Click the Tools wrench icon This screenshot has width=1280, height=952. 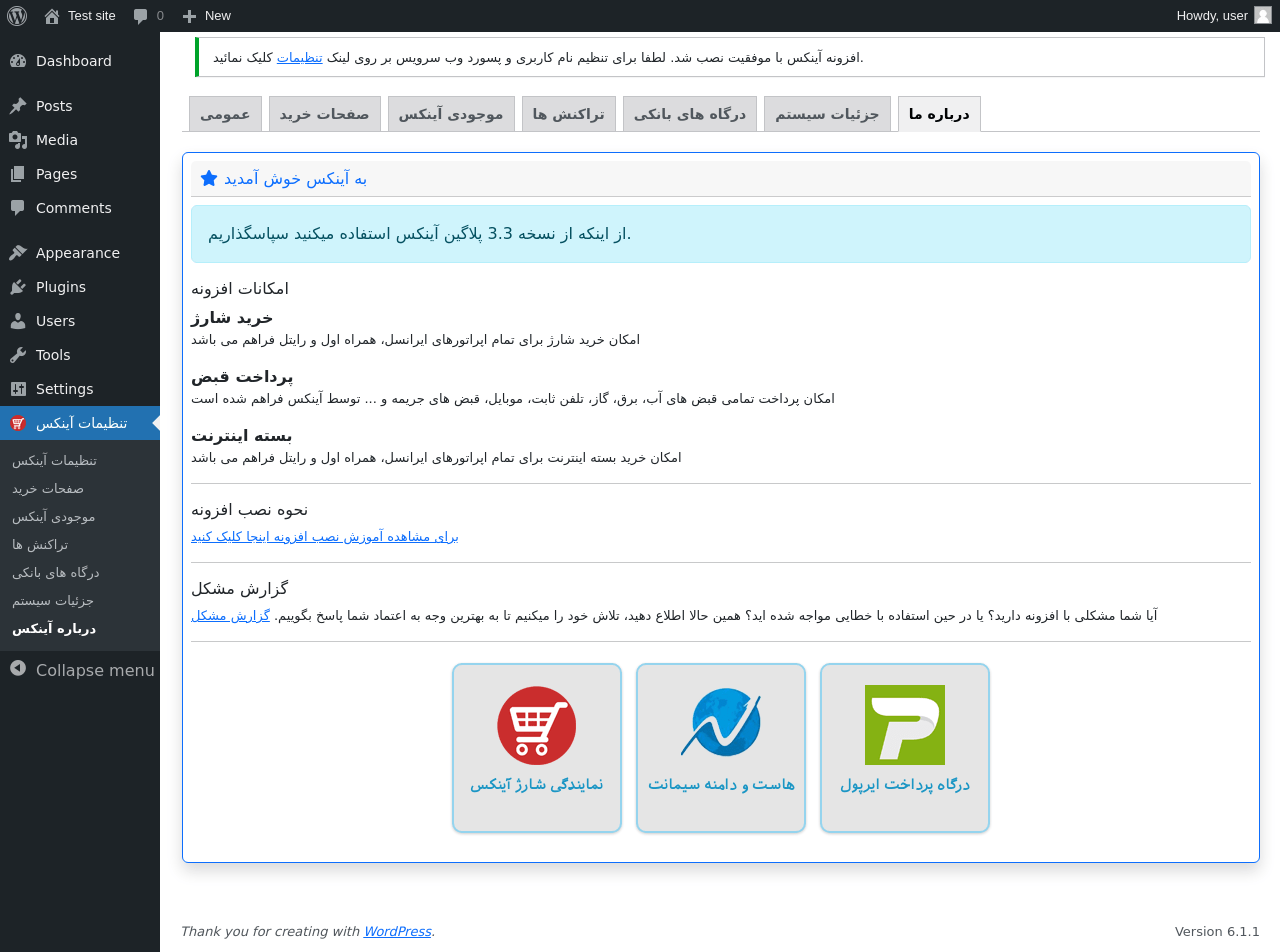[18, 355]
